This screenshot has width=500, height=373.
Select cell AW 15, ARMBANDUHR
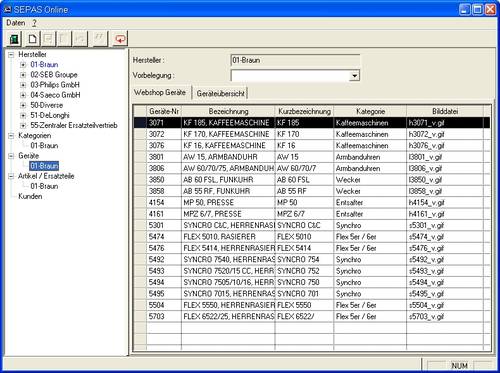(x=228, y=157)
